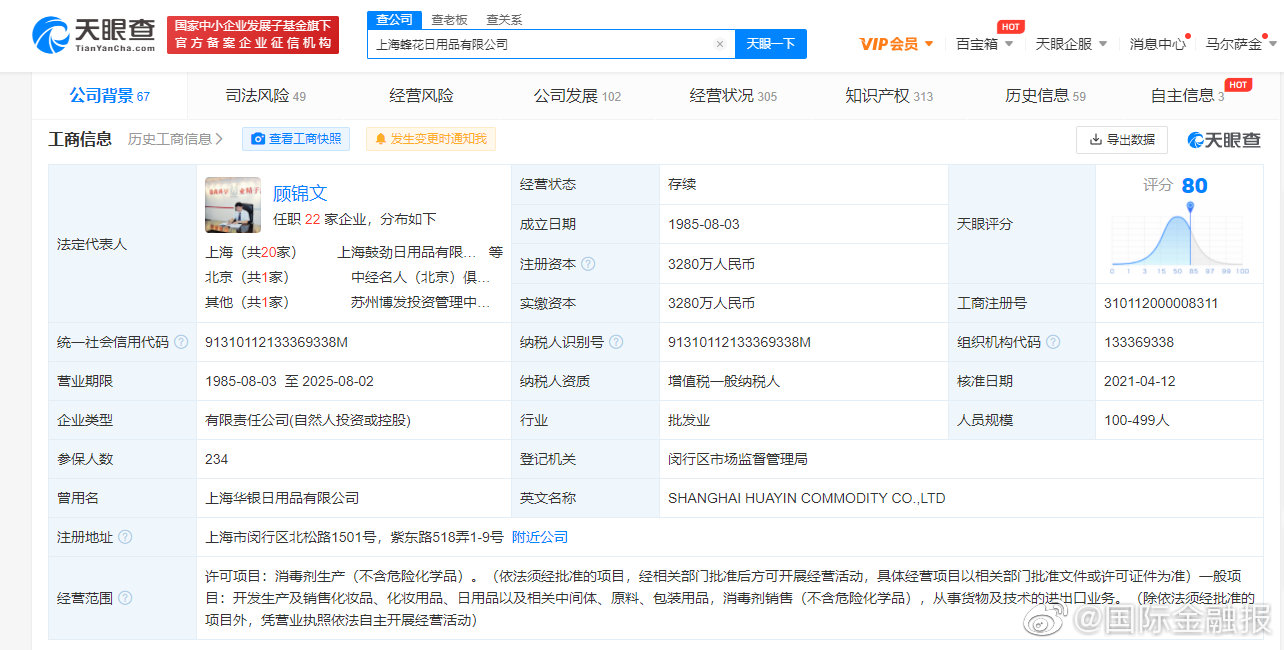Select 工商注册号 value 310112000008311
Image resolution: width=1284 pixels, height=650 pixels.
pos(1161,303)
